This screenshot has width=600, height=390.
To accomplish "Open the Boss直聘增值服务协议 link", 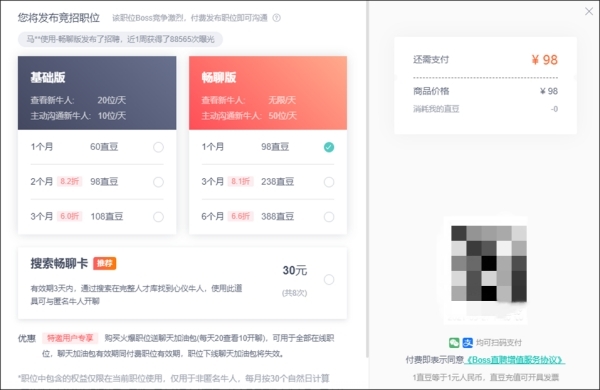I will tap(514, 360).
